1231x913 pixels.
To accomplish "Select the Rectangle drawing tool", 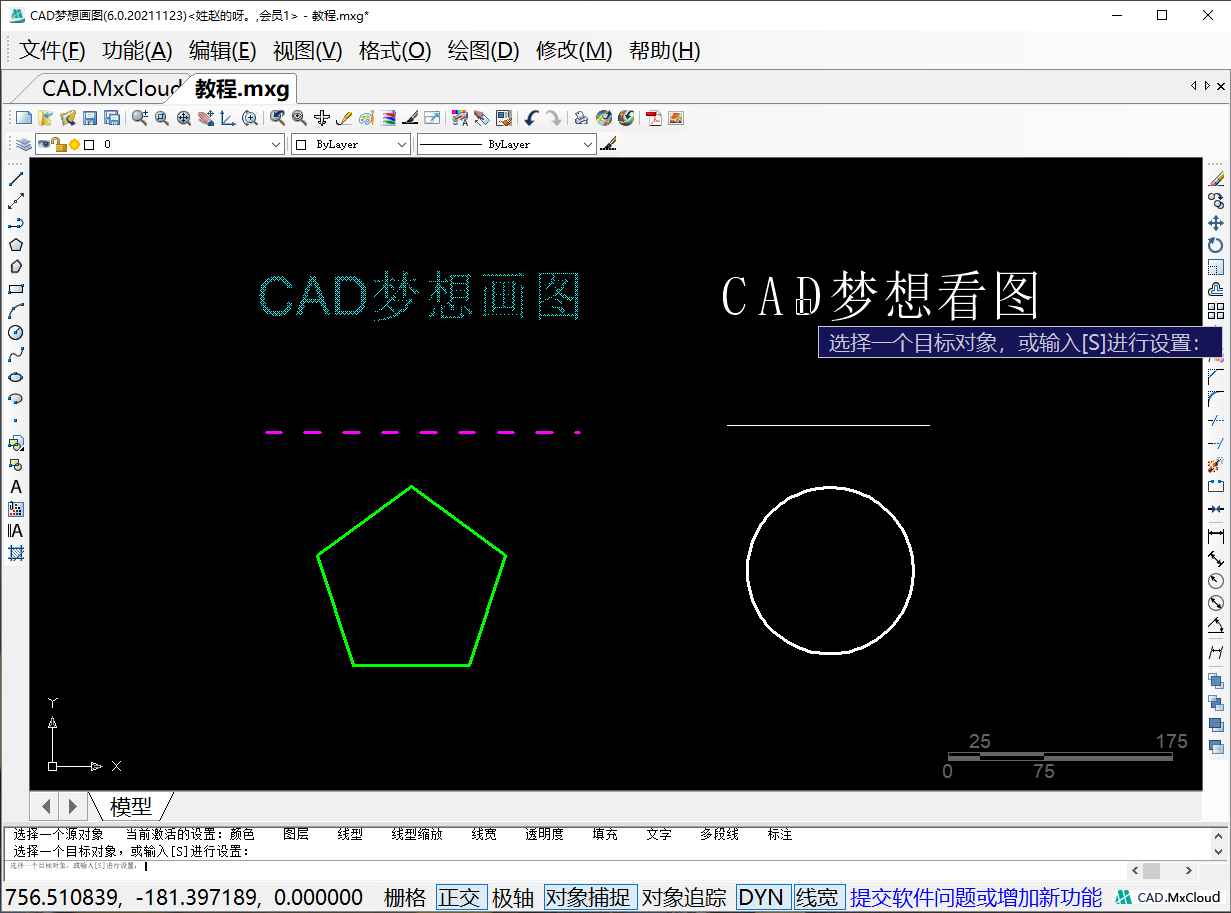I will pyautogui.click(x=16, y=289).
